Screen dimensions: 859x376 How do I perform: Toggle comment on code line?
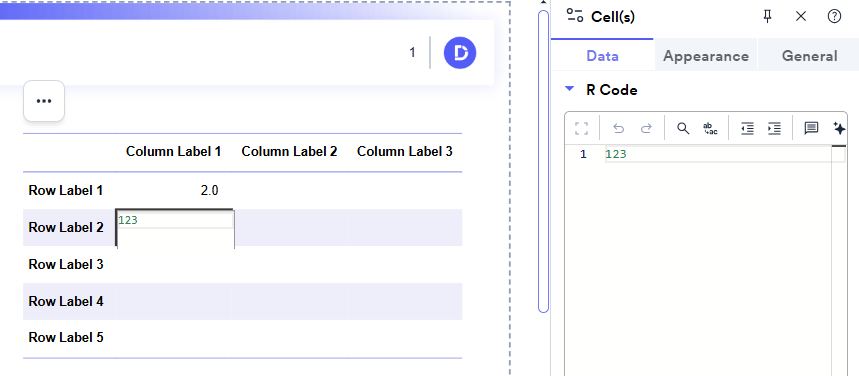pyautogui.click(x=811, y=128)
